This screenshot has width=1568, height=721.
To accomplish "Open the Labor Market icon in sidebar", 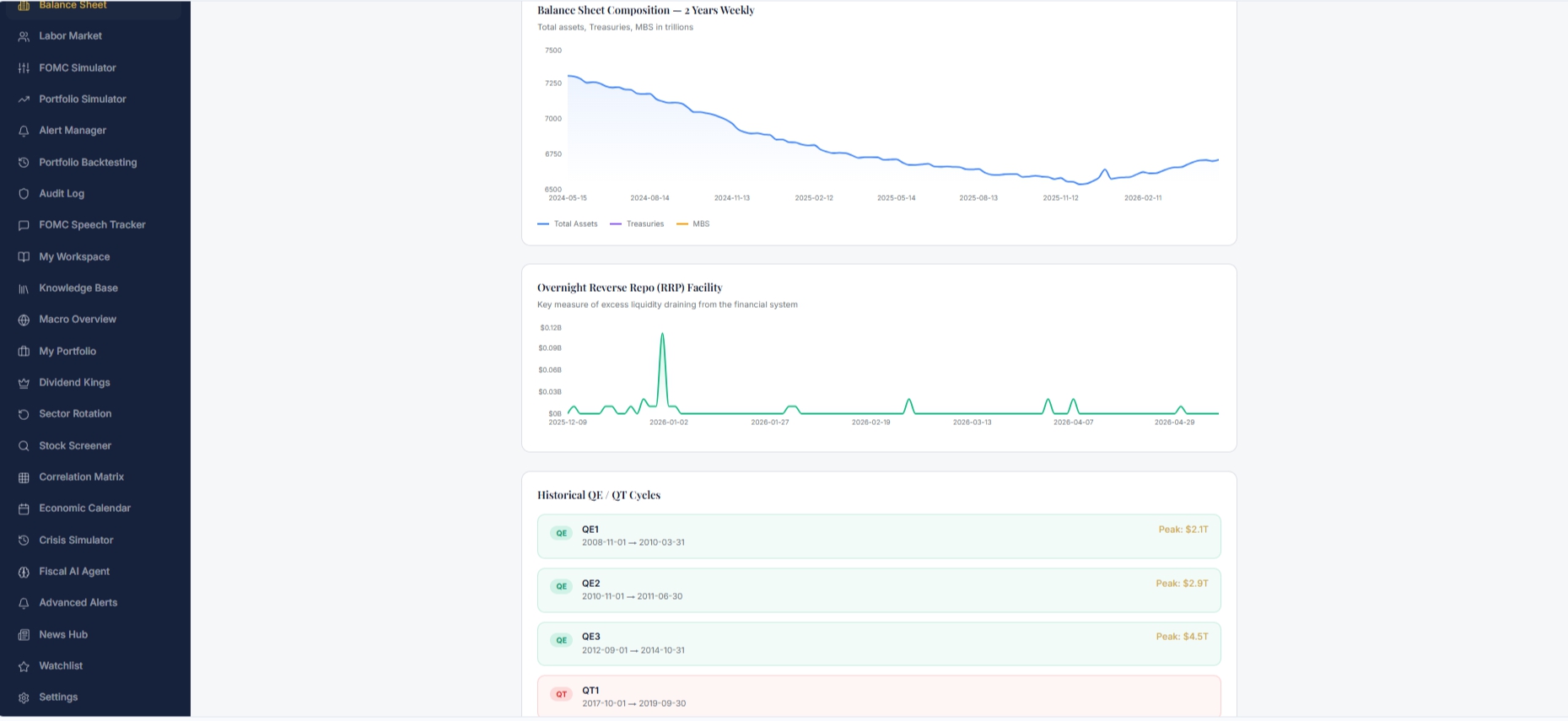I will pyautogui.click(x=24, y=36).
